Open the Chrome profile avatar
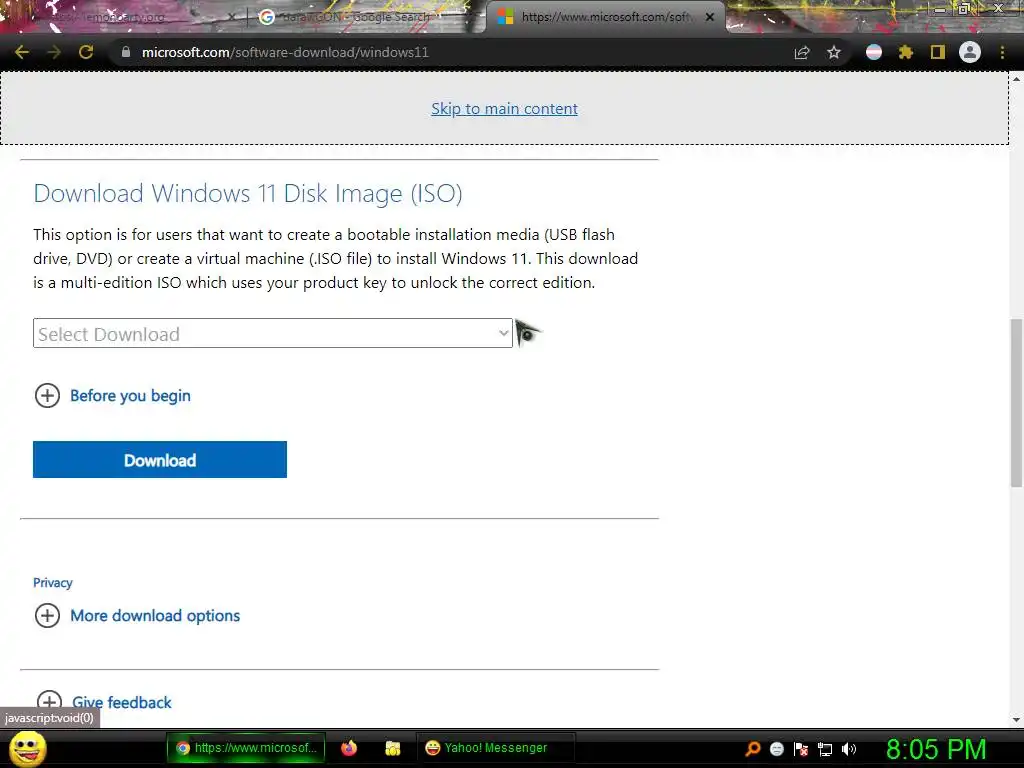This screenshot has height=768, width=1024. click(969, 52)
